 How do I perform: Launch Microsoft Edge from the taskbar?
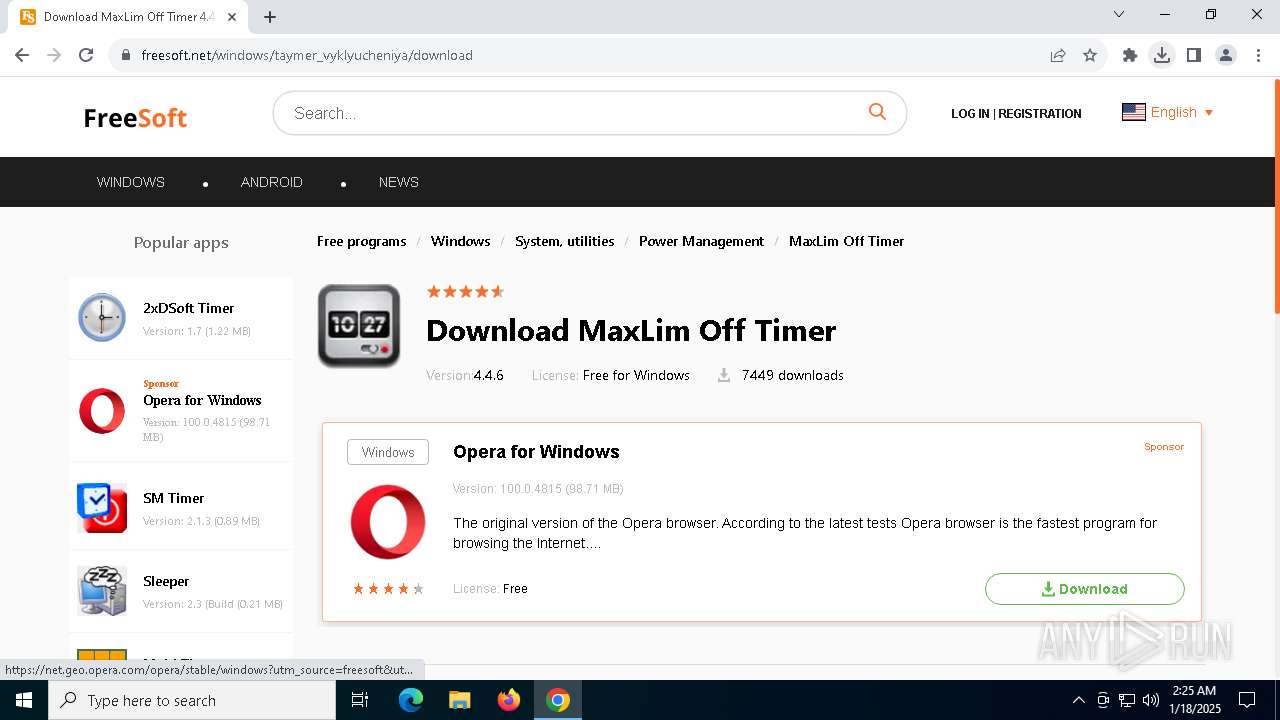point(411,700)
